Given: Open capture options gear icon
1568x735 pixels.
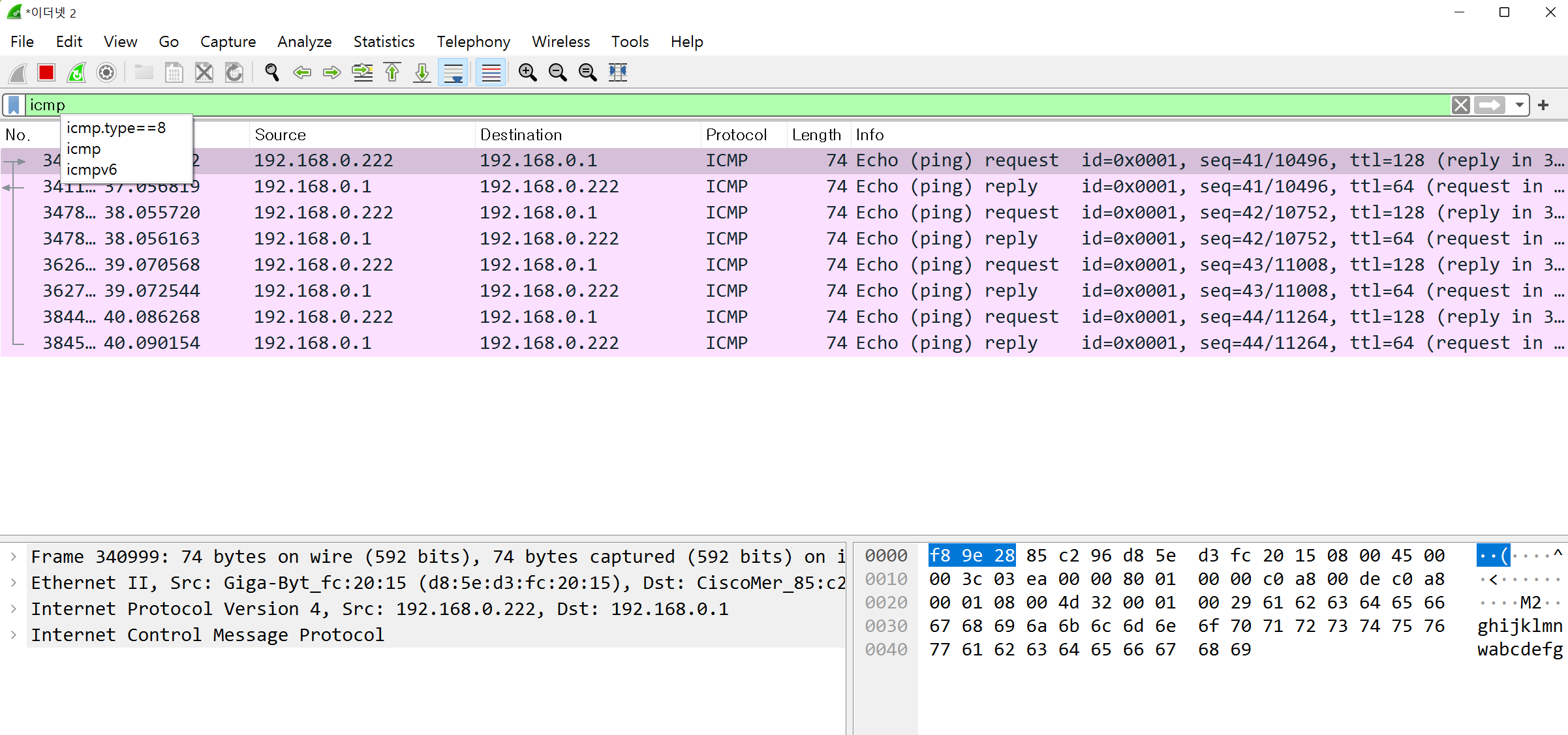Looking at the screenshot, I should [106, 72].
